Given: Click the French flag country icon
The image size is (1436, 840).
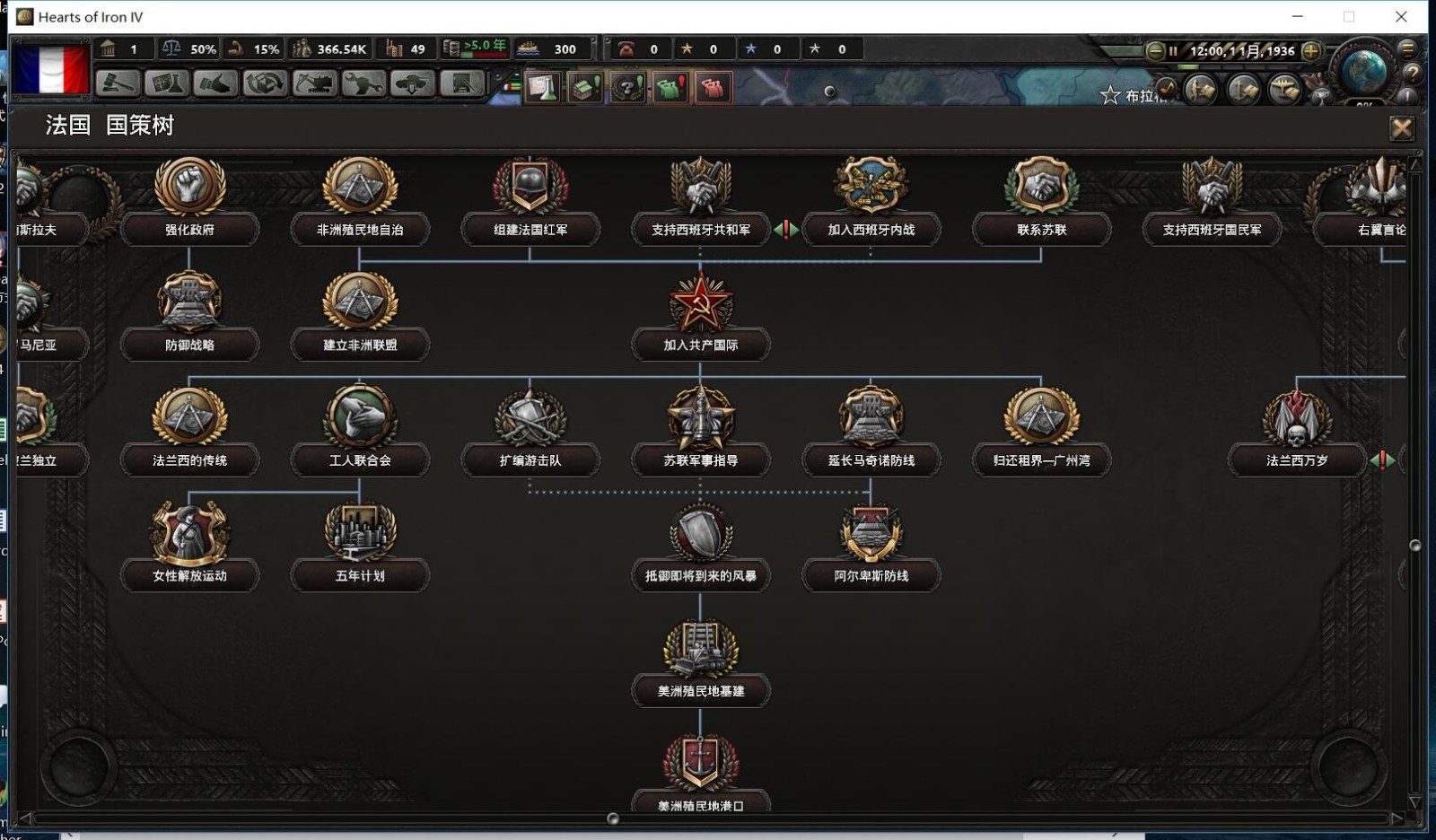Looking at the screenshot, I should [52, 69].
